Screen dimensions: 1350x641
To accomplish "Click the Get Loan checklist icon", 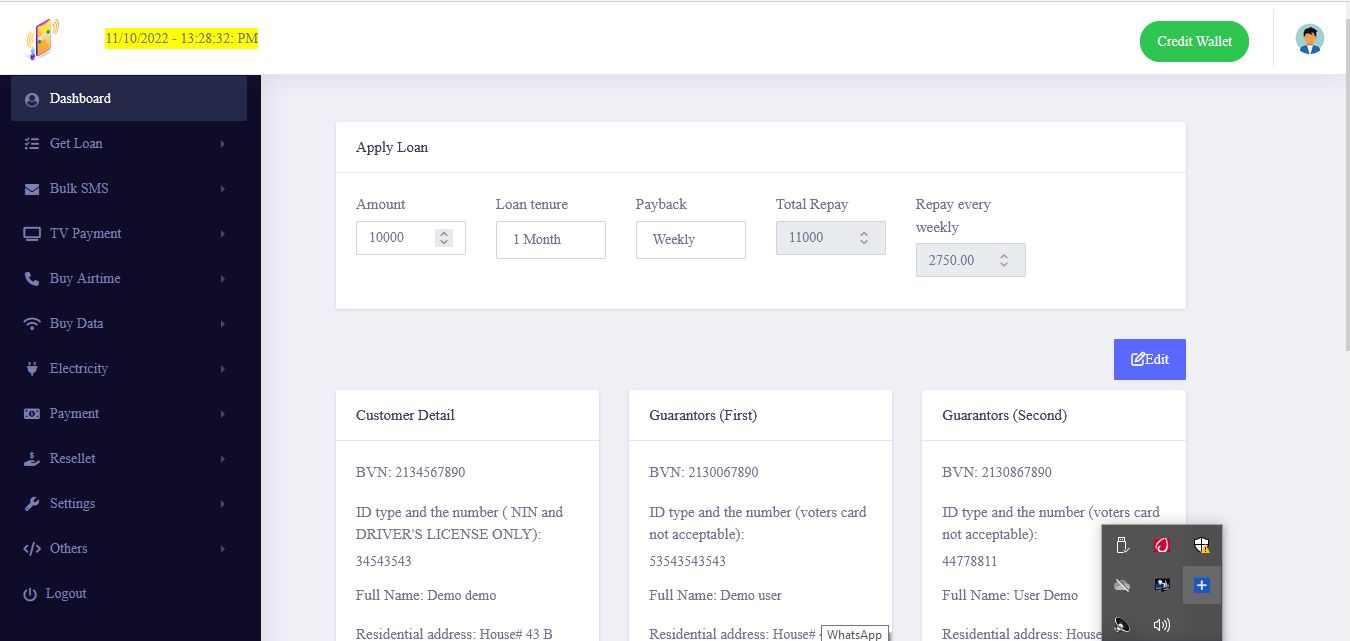I will point(32,144).
